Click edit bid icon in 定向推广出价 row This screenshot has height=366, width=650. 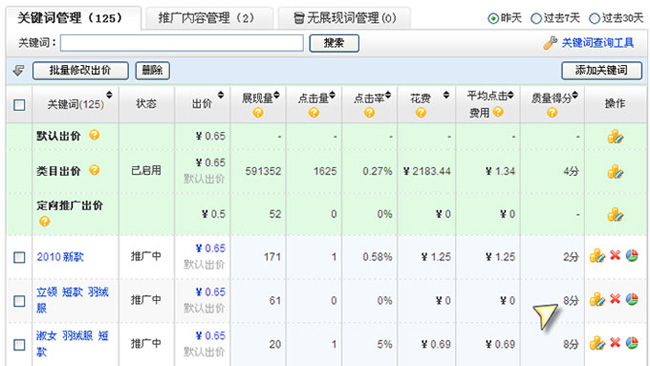615,214
